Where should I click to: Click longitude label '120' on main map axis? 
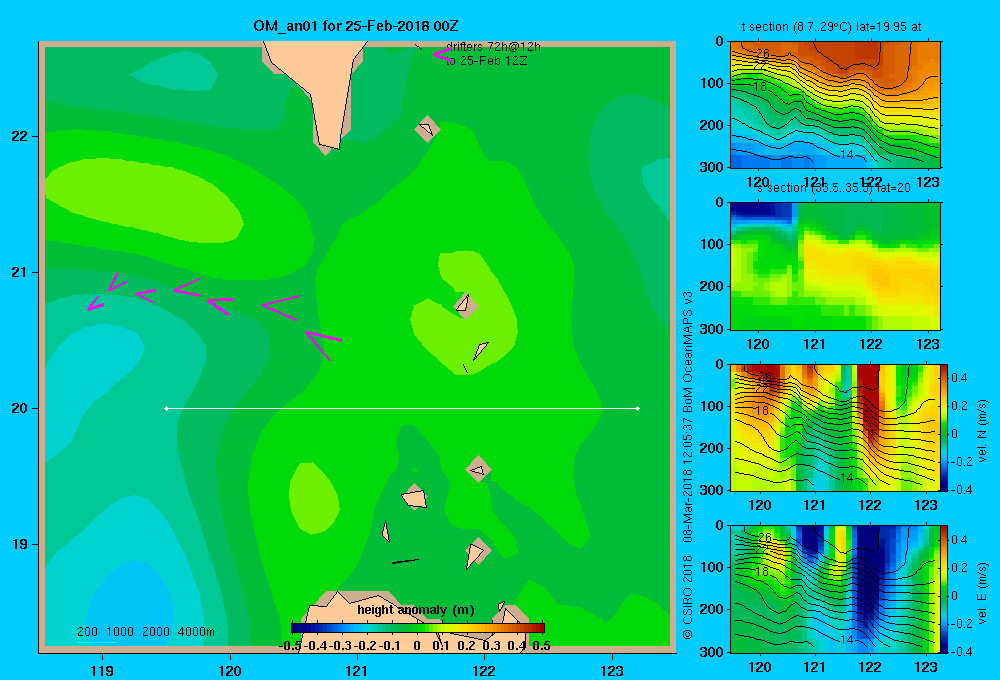click(230, 670)
